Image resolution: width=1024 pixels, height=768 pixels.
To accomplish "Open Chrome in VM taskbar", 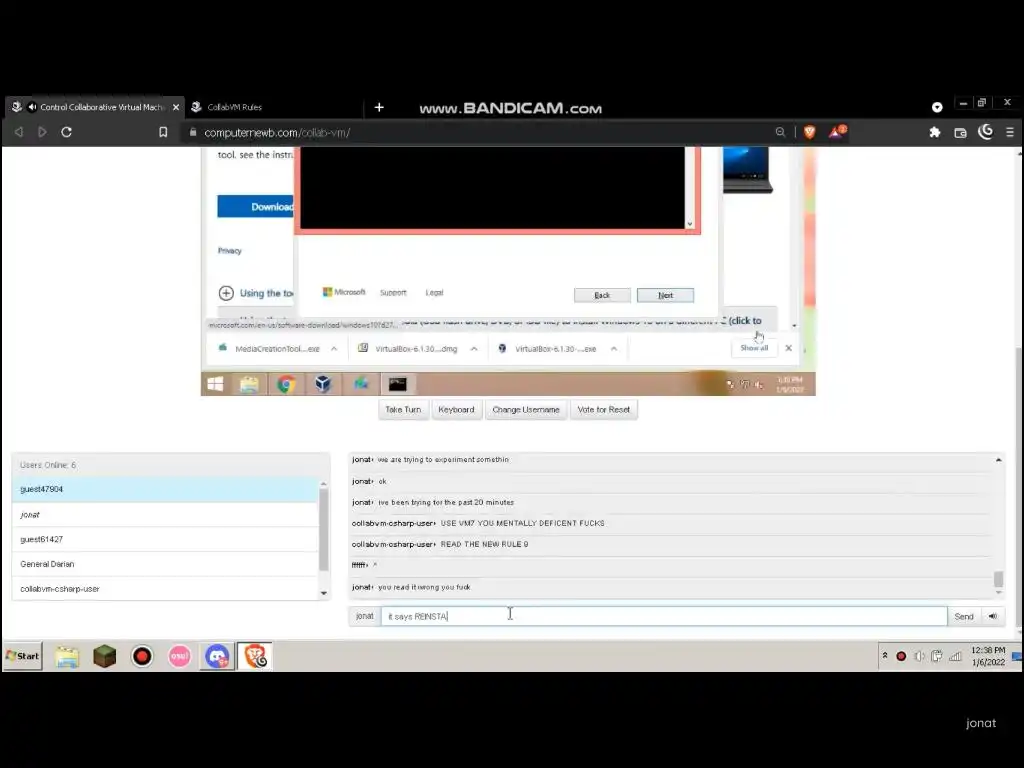I will (x=285, y=385).
